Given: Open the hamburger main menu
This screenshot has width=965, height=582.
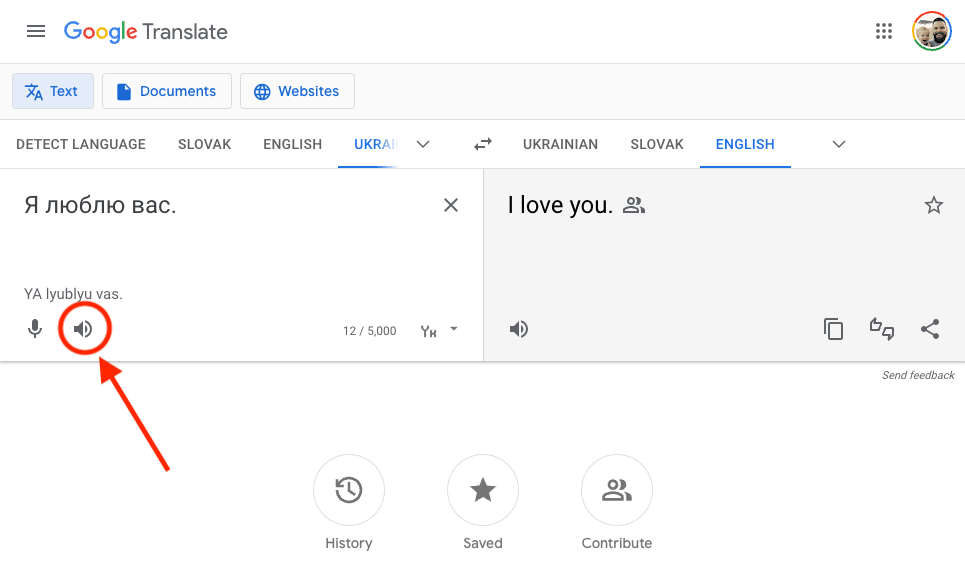Looking at the screenshot, I should pos(36,31).
